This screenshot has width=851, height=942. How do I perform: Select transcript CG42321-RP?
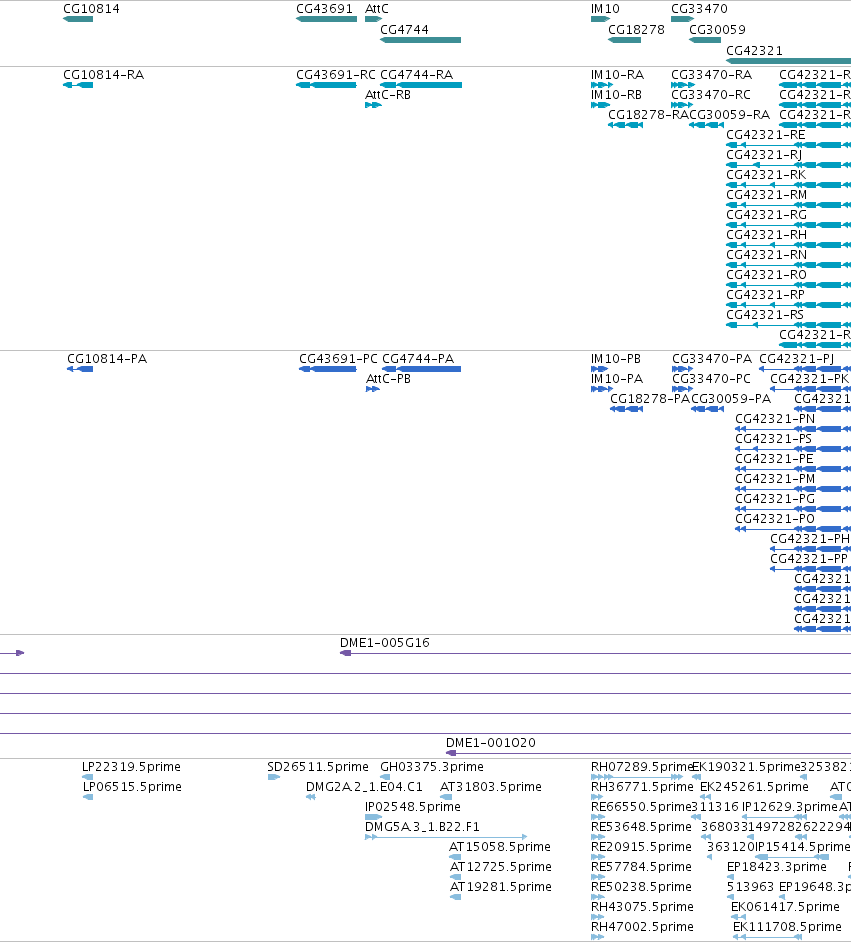point(789,305)
